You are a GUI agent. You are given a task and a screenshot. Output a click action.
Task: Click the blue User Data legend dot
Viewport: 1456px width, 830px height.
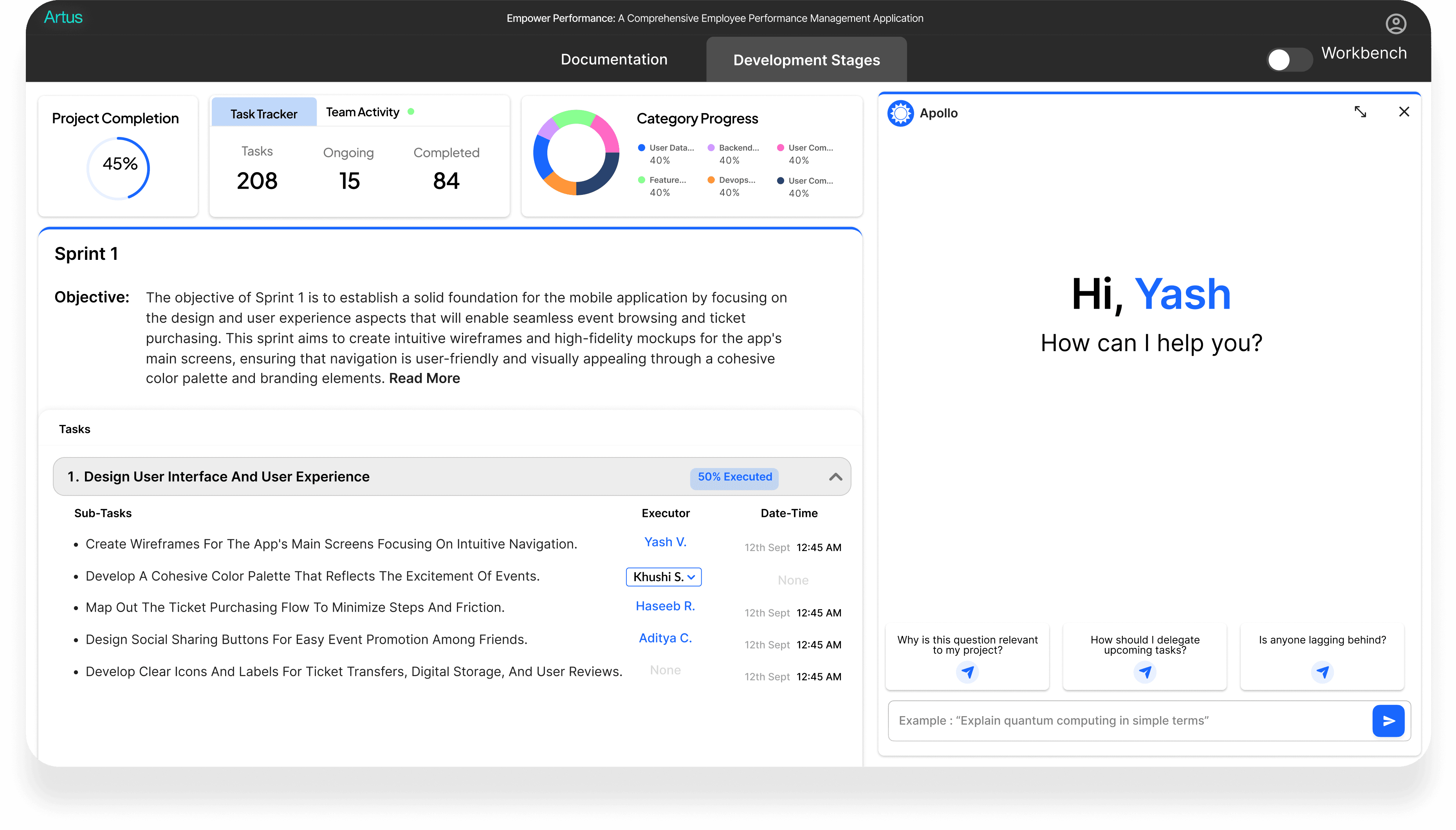tap(641, 148)
